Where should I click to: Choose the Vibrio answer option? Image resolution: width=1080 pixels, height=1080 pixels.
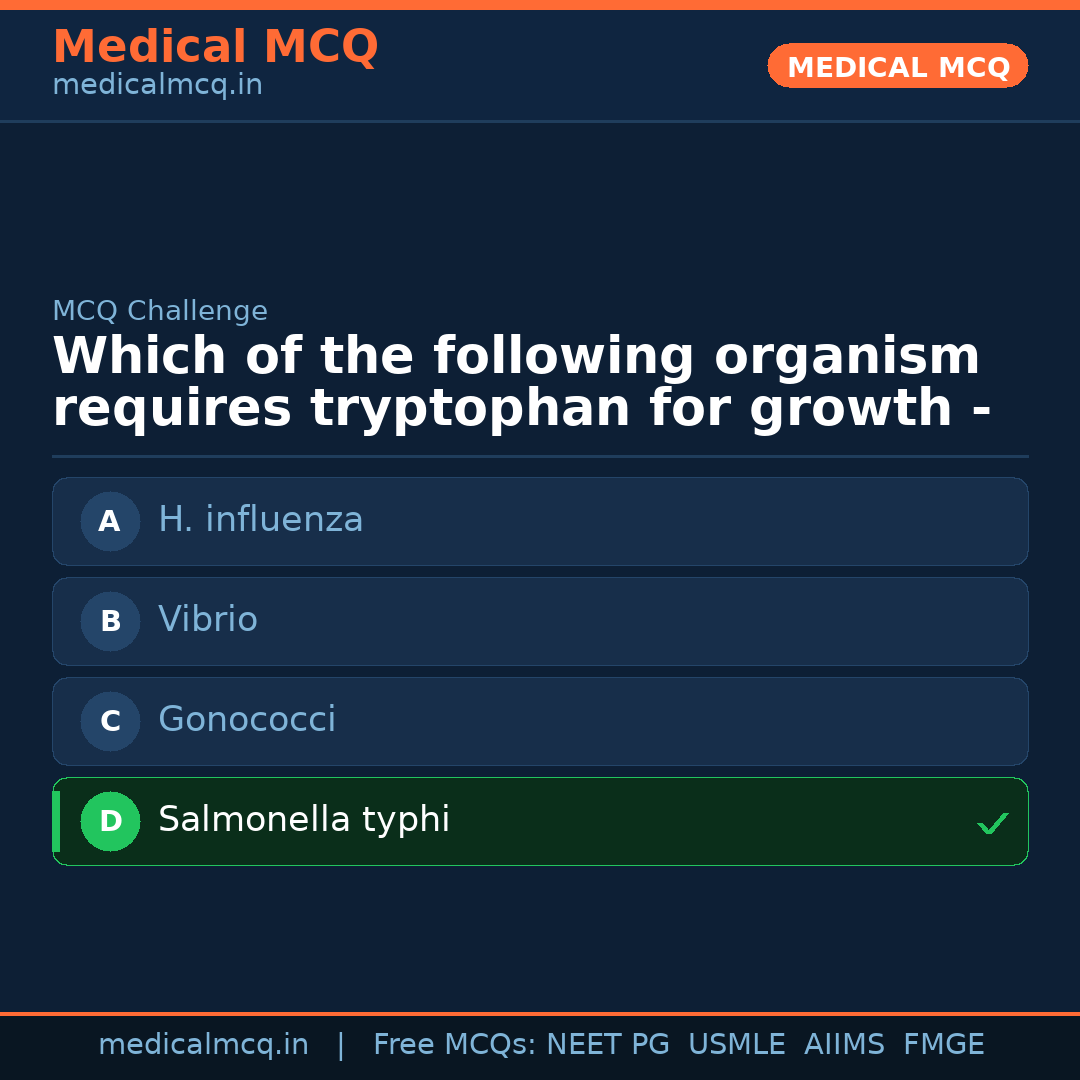pyautogui.click(x=208, y=620)
